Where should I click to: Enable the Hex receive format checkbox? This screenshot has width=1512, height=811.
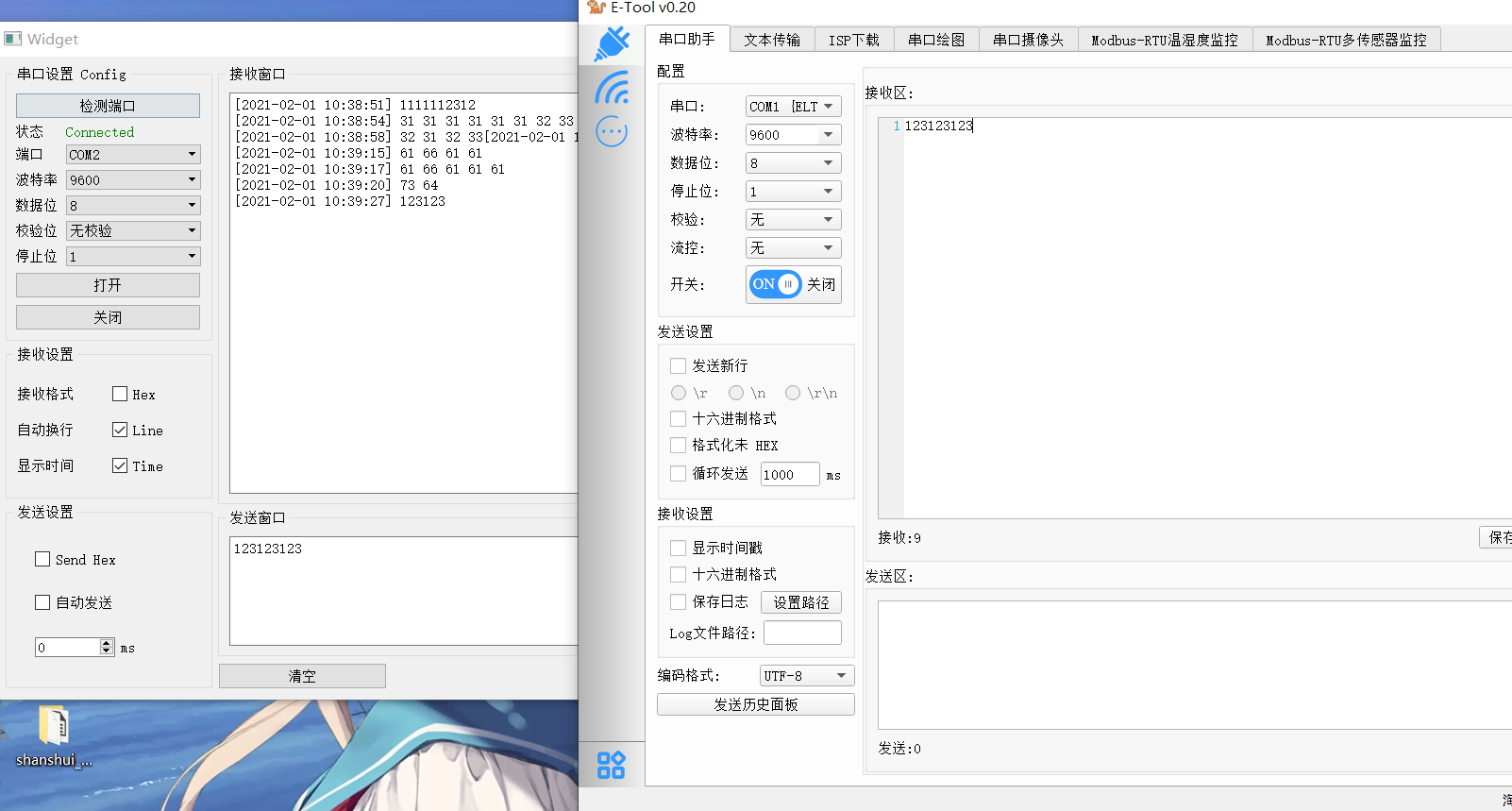120,394
